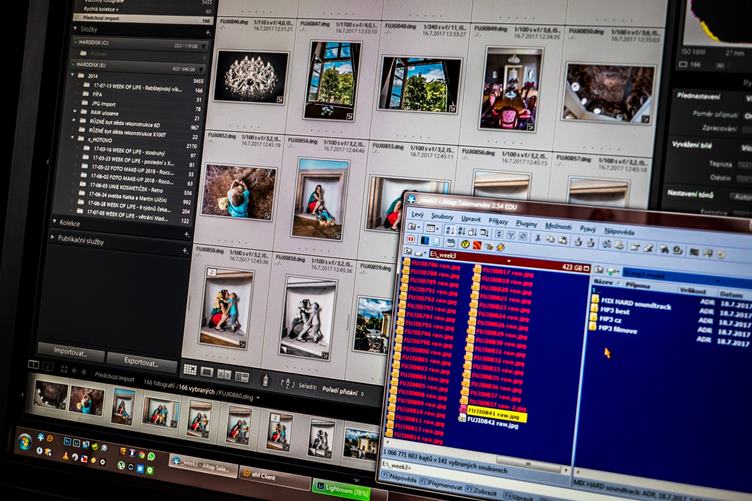
Task: Open filmstrip source path dropdown after FUJ0860.dng
Action: click(x=258, y=398)
